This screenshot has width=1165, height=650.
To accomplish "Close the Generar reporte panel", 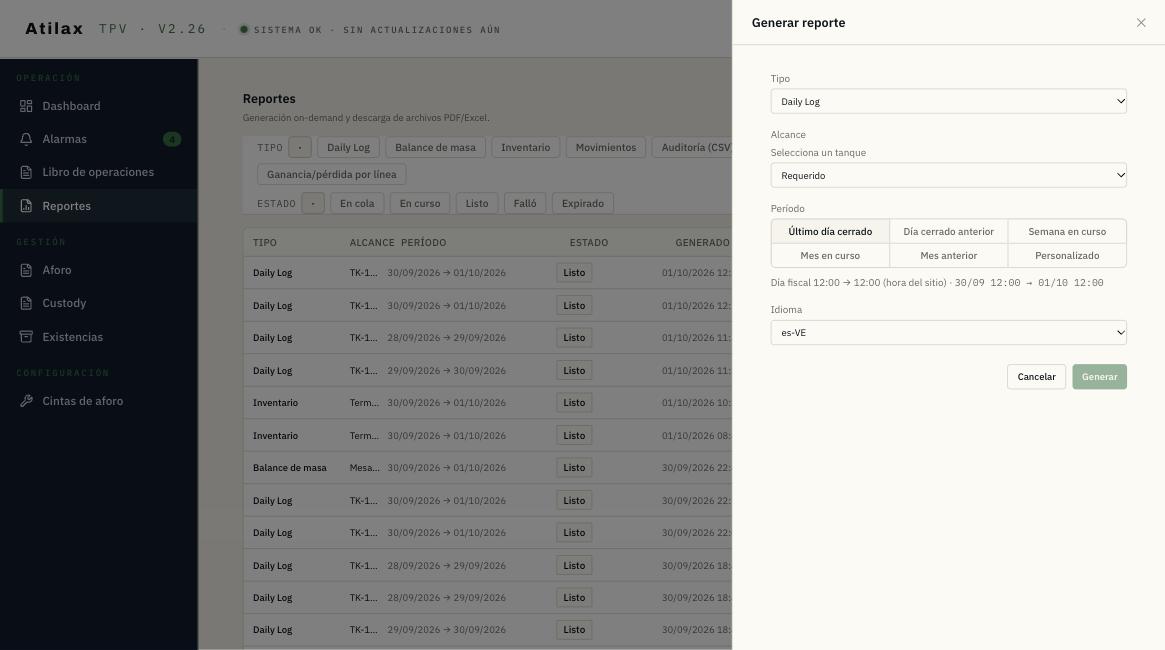I will pos(1141,23).
